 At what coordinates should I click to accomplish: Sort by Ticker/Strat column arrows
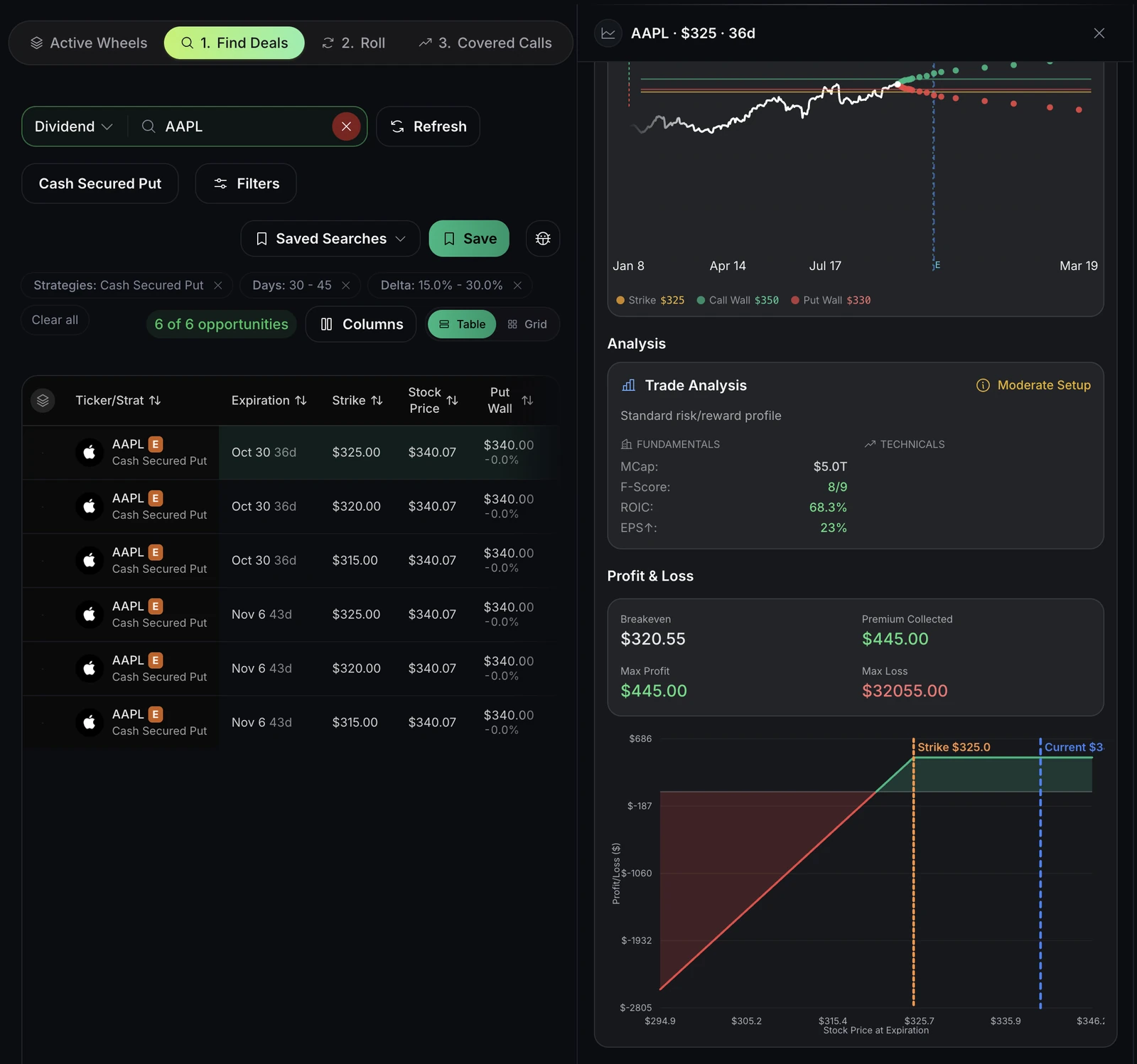pos(155,401)
